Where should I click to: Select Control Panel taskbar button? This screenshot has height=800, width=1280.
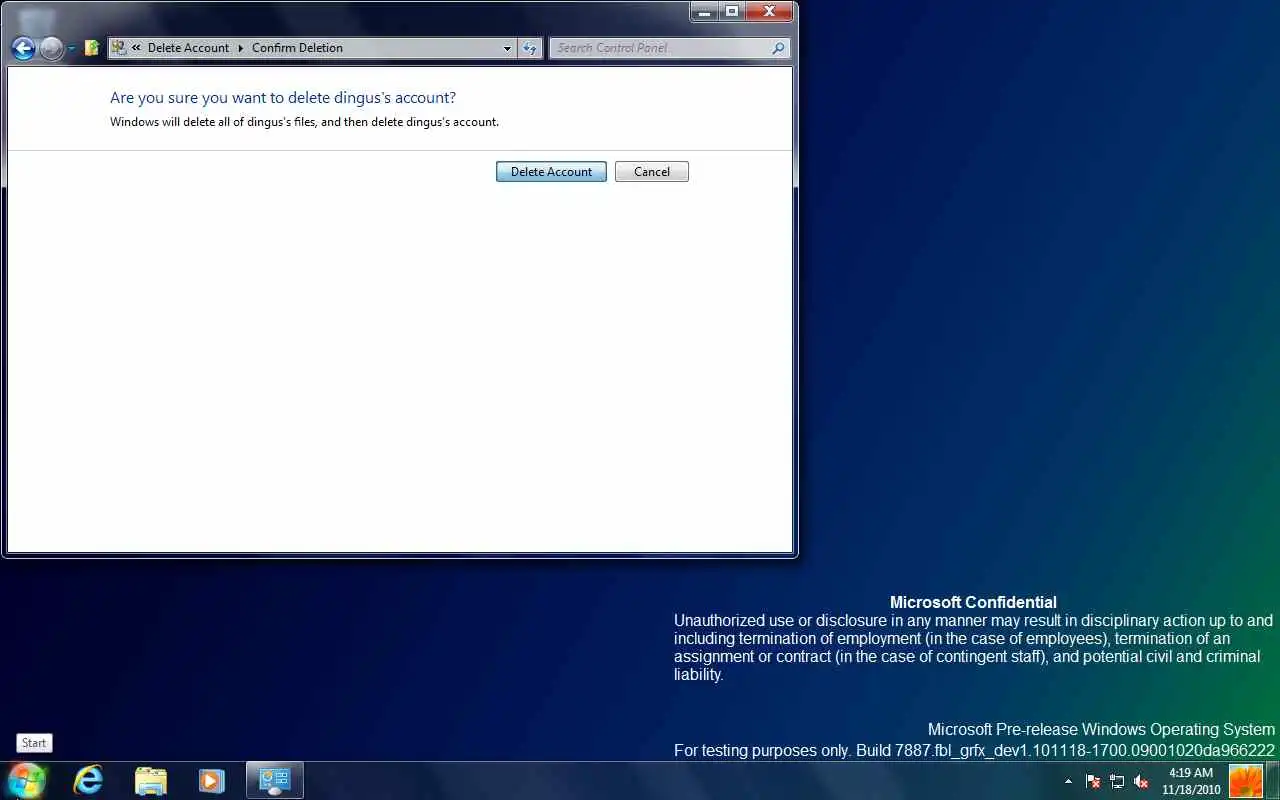coord(274,780)
